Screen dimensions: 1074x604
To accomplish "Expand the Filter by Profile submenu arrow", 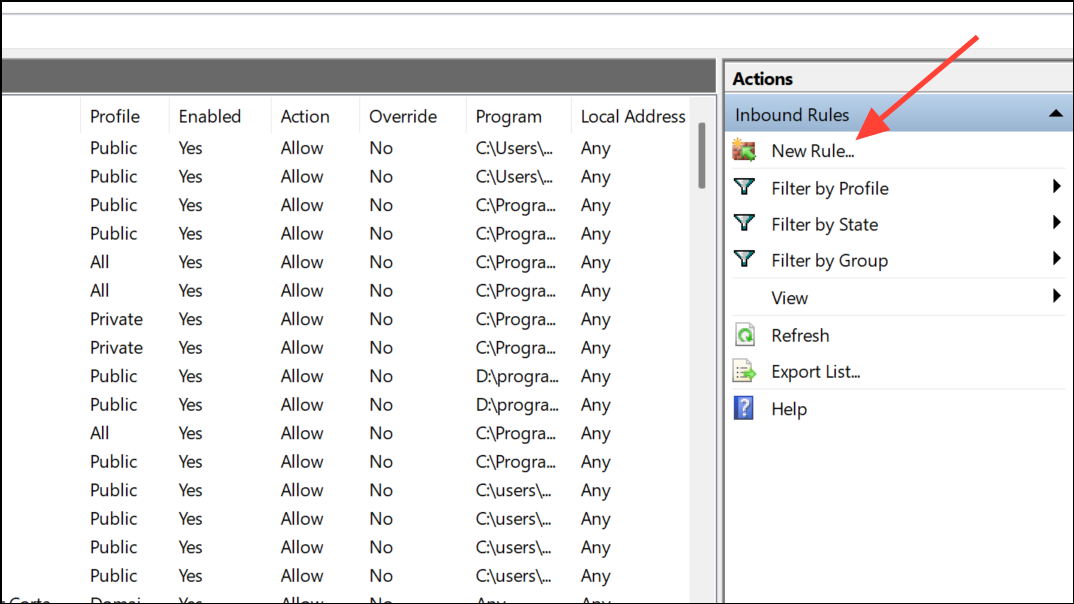I will [x=1056, y=187].
